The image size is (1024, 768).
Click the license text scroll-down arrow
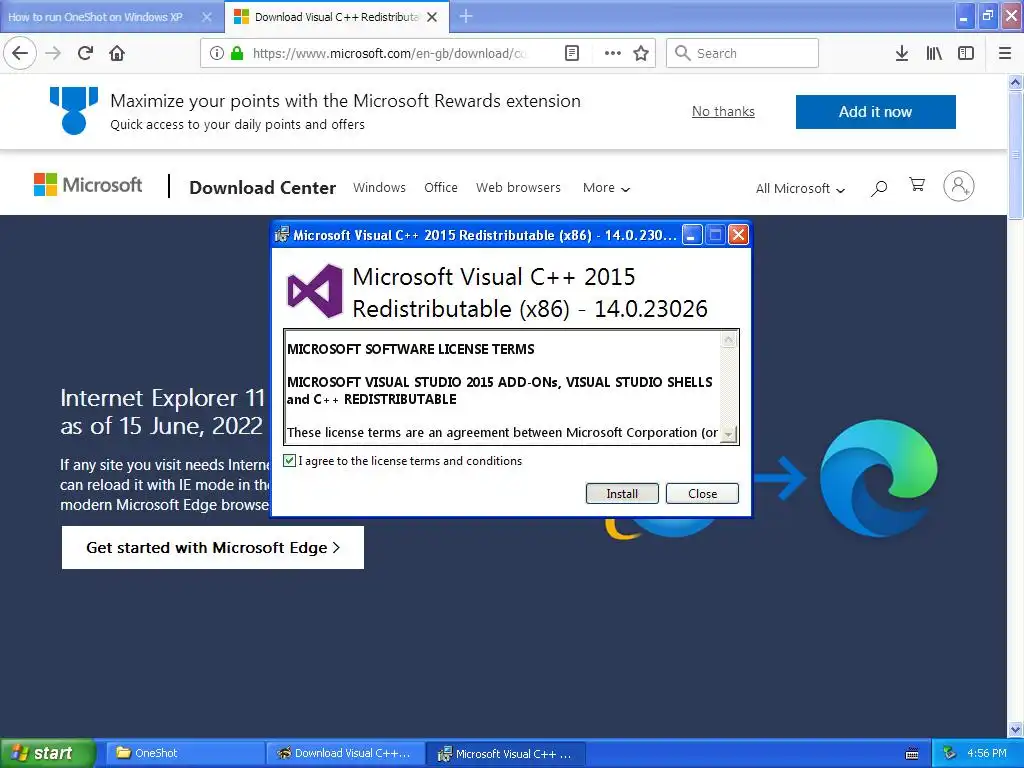[x=729, y=434]
